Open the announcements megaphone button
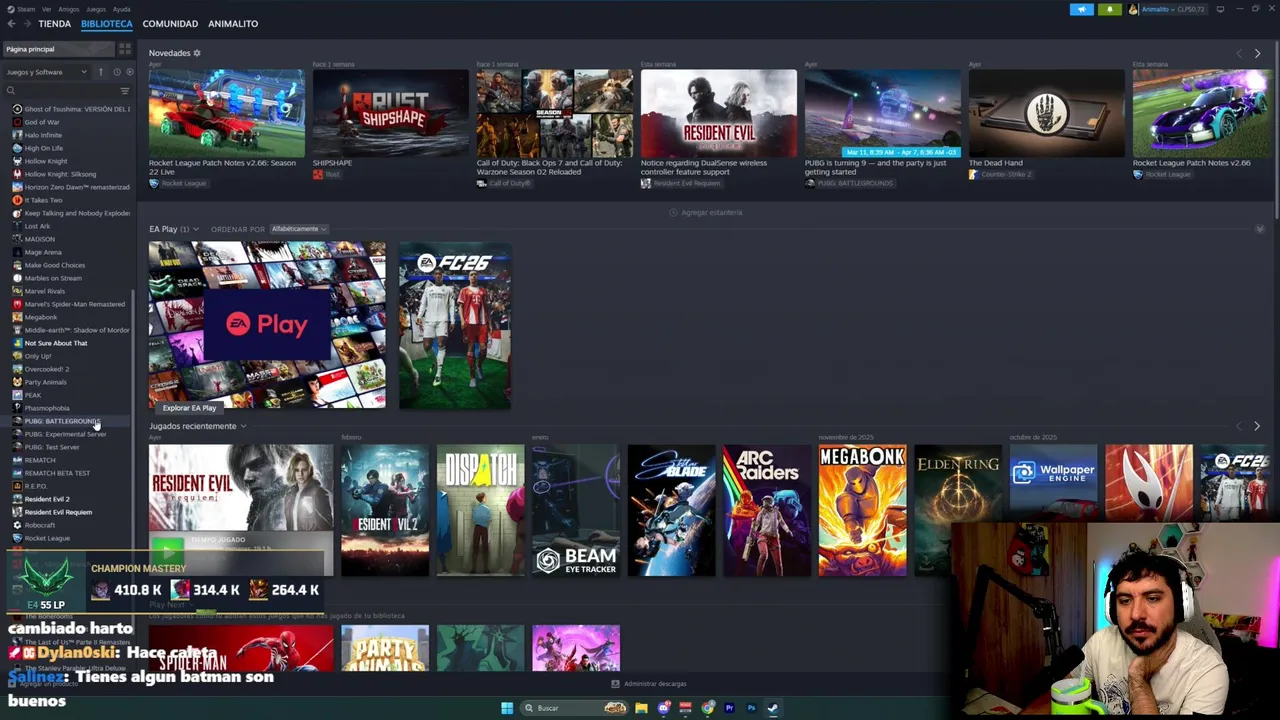Viewport: 1280px width, 720px height. pyautogui.click(x=1082, y=9)
